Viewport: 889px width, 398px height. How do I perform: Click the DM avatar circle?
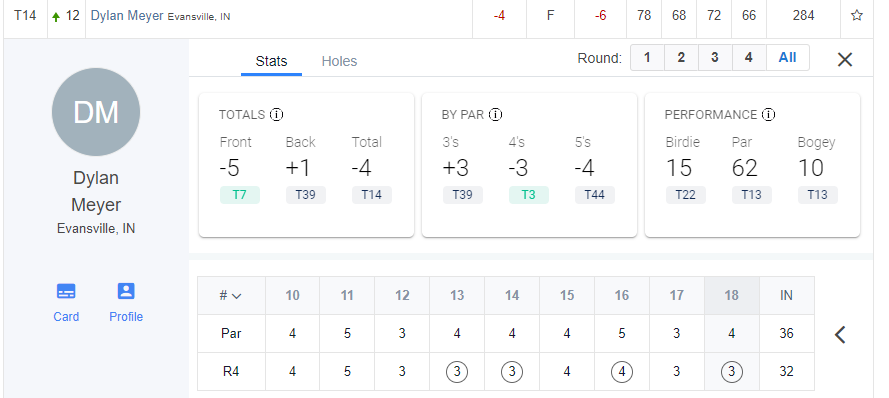click(x=96, y=112)
